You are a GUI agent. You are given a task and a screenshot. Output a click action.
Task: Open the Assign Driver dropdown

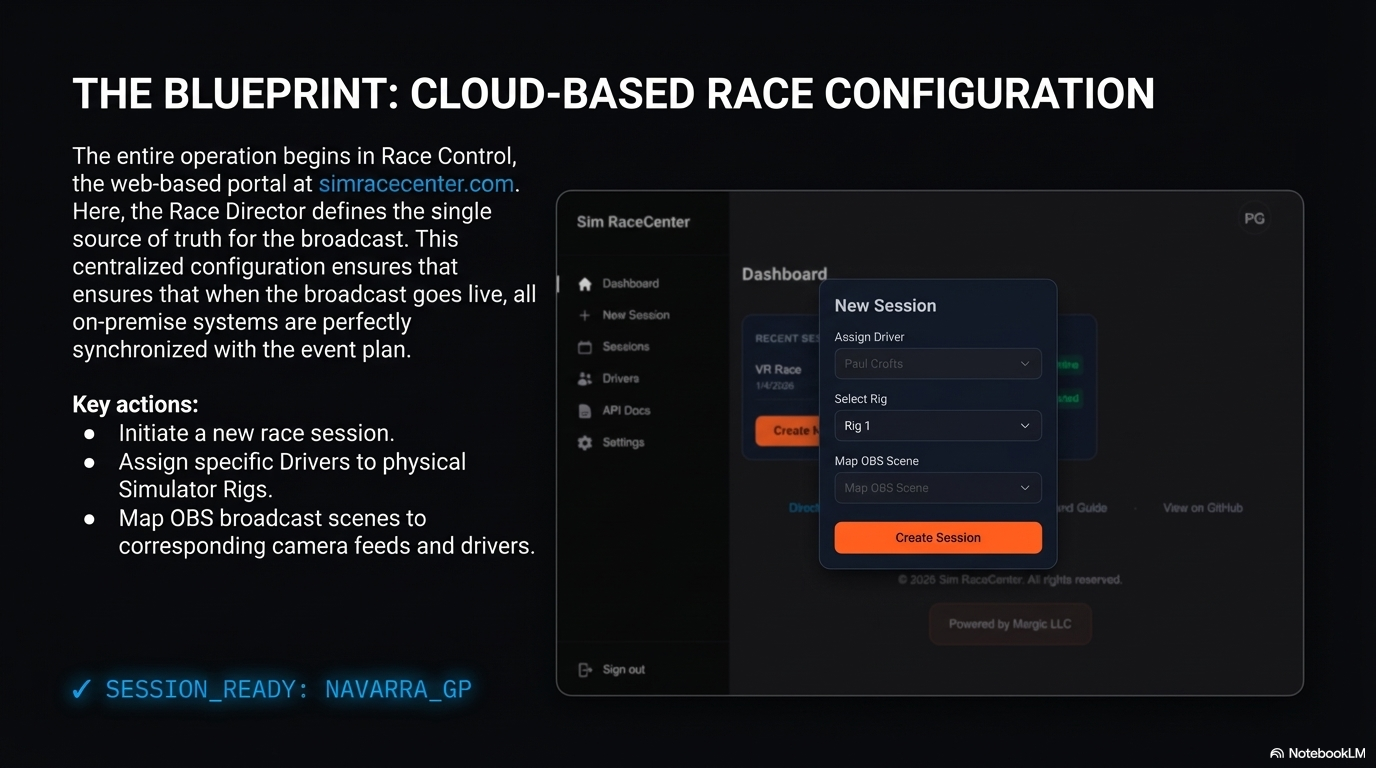pos(937,363)
